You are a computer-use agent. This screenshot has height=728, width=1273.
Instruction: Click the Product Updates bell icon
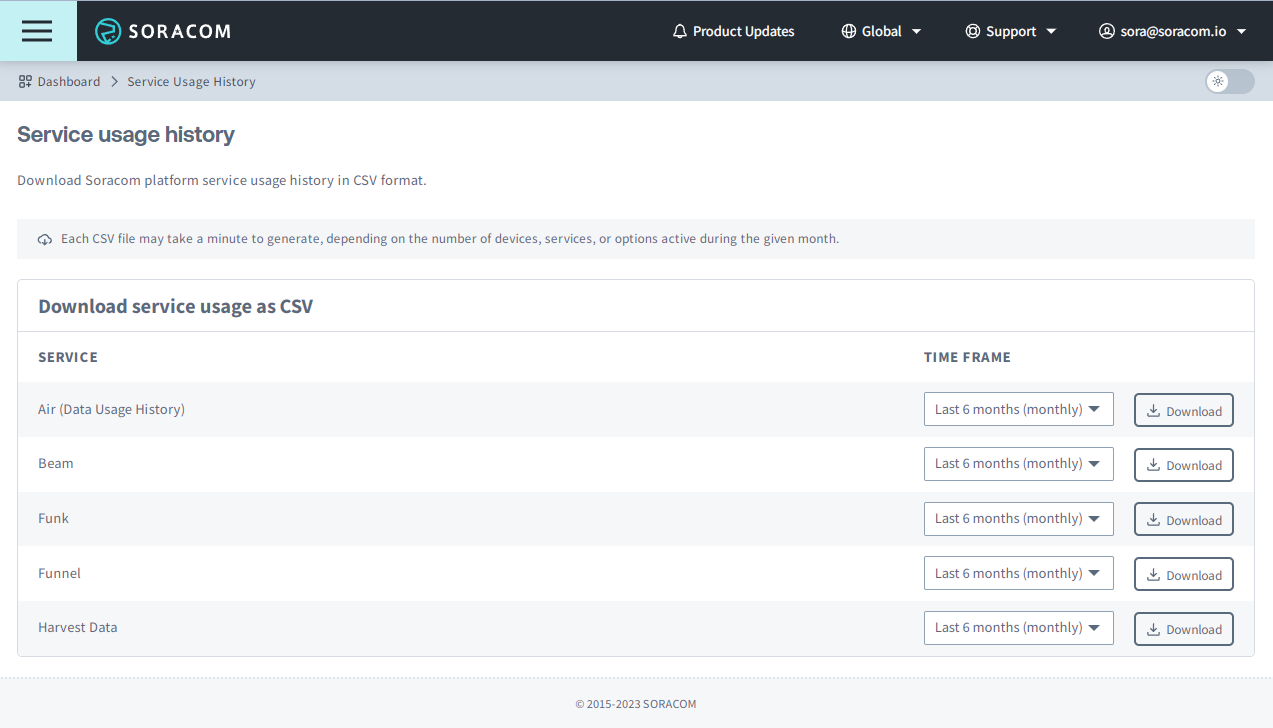point(679,30)
